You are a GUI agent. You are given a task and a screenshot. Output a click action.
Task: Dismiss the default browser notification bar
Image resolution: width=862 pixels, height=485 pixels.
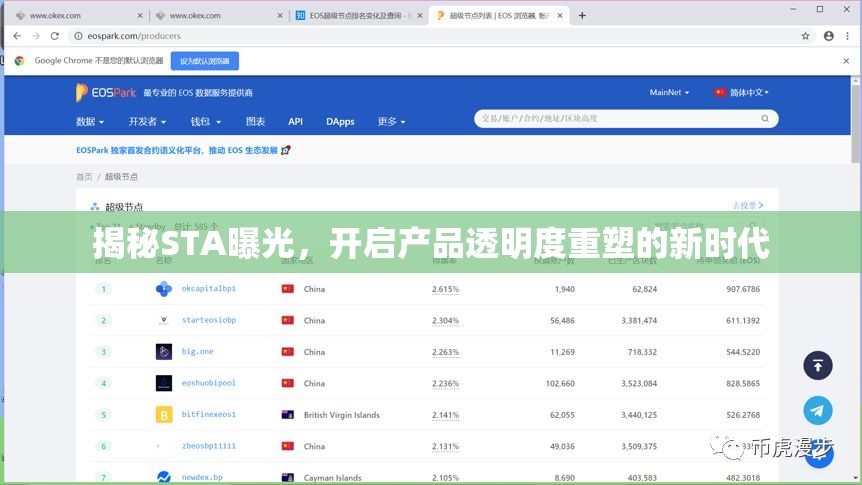(846, 61)
